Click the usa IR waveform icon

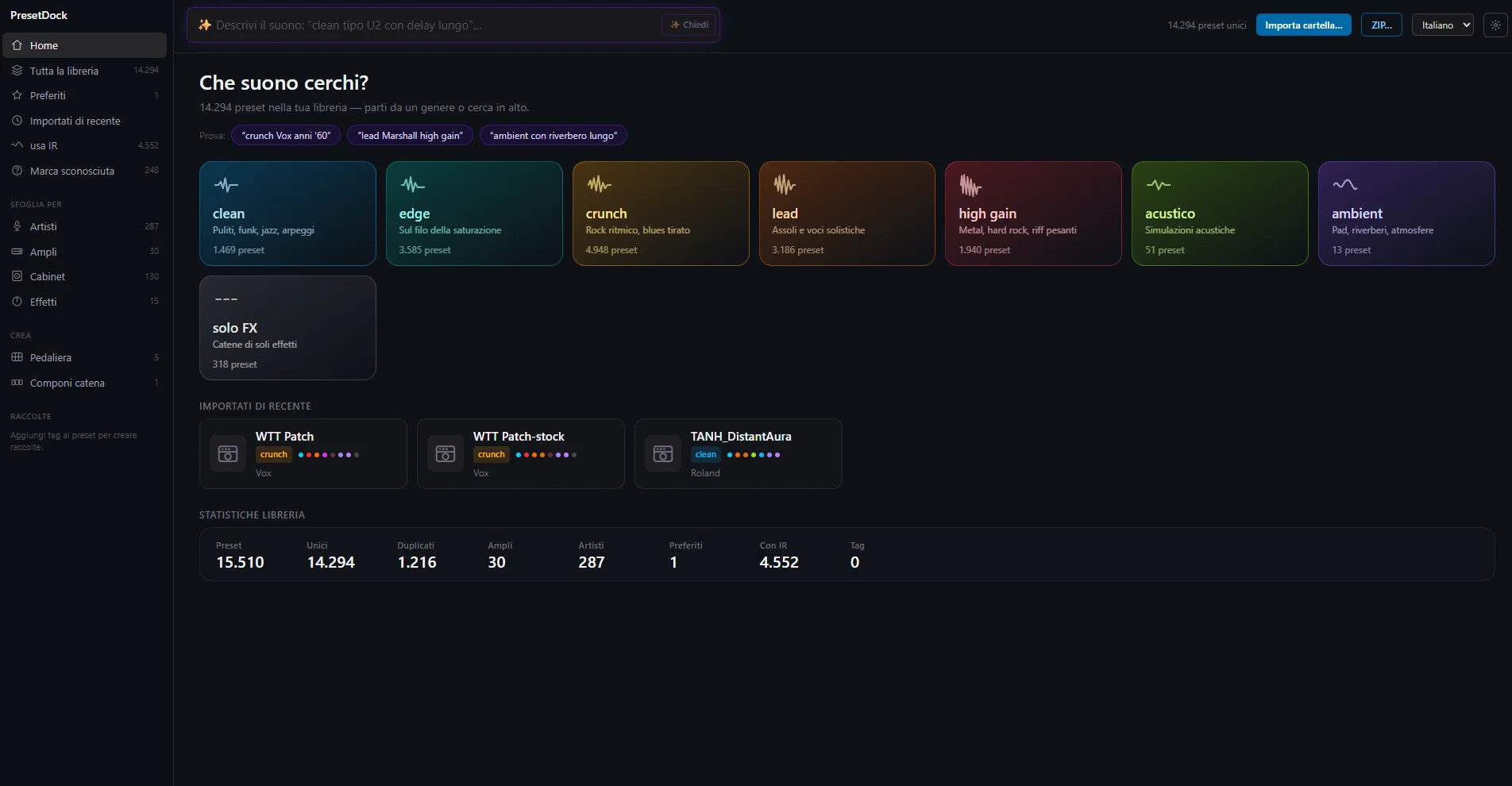click(x=17, y=145)
